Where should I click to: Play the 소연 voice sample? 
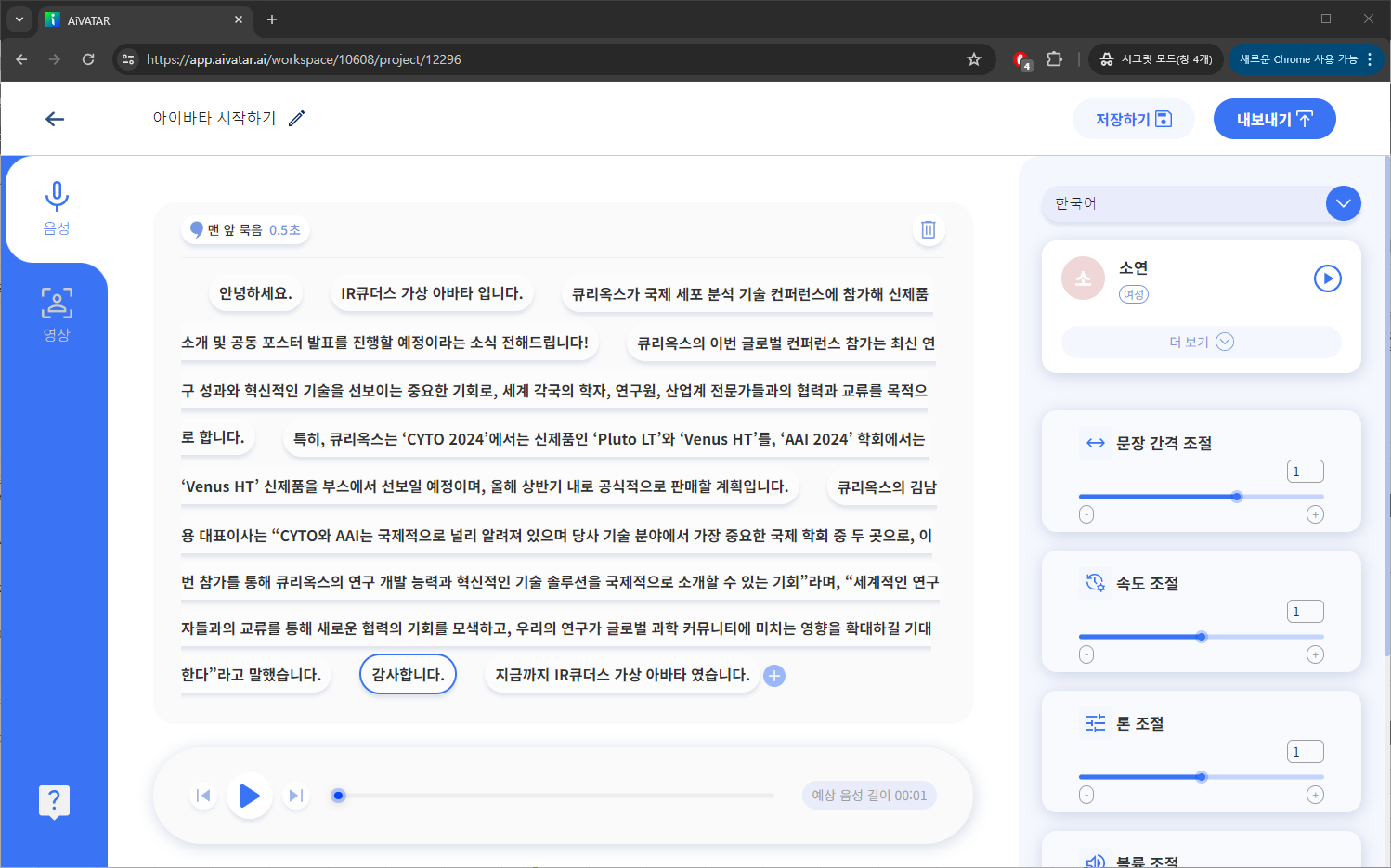[1328, 279]
